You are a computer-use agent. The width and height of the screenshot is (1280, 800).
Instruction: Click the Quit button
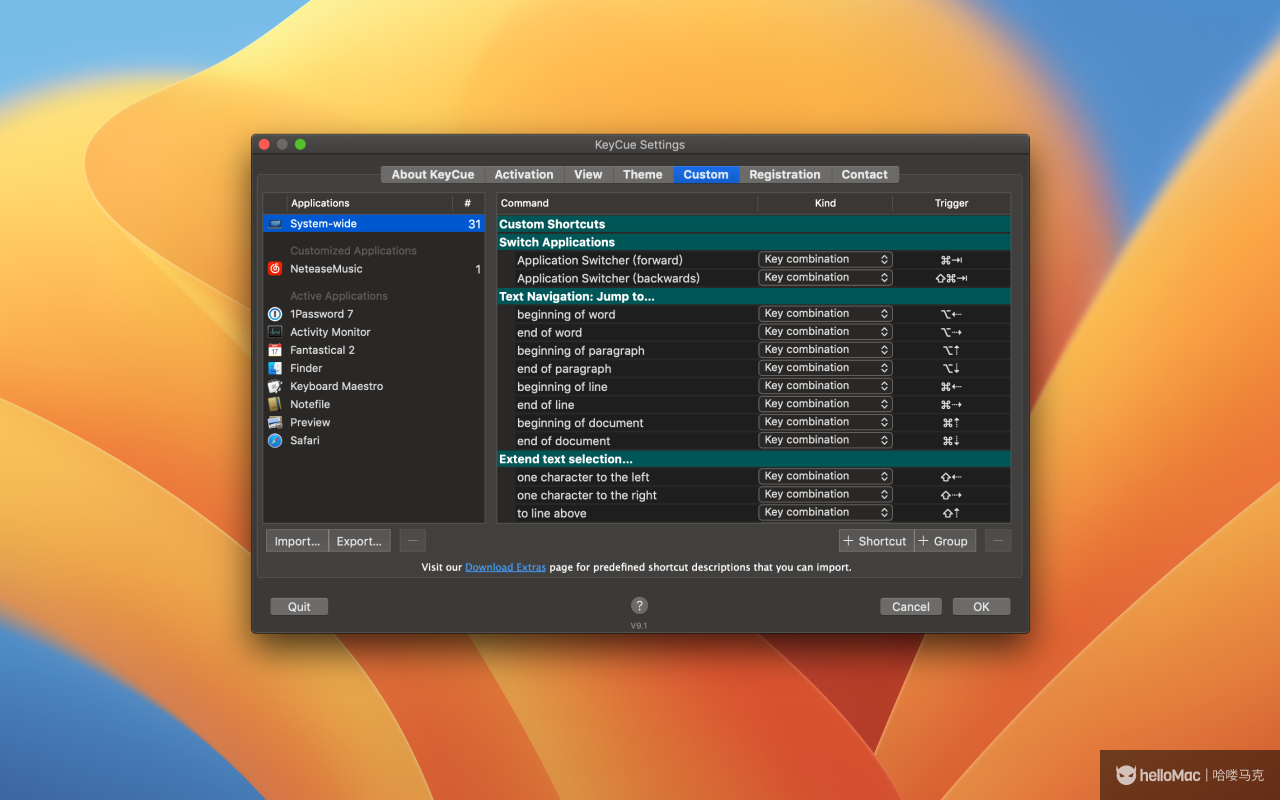(299, 606)
